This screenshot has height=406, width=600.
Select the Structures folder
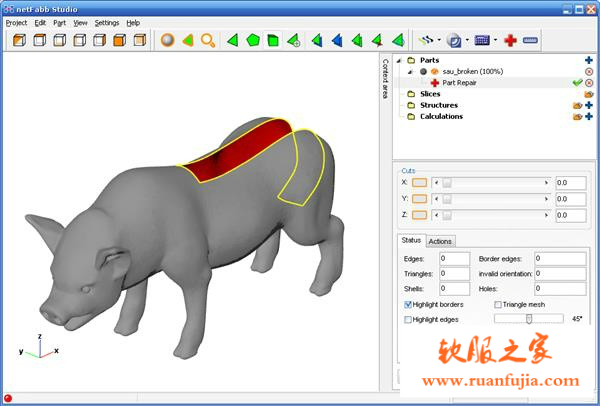[x=439, y=105]
